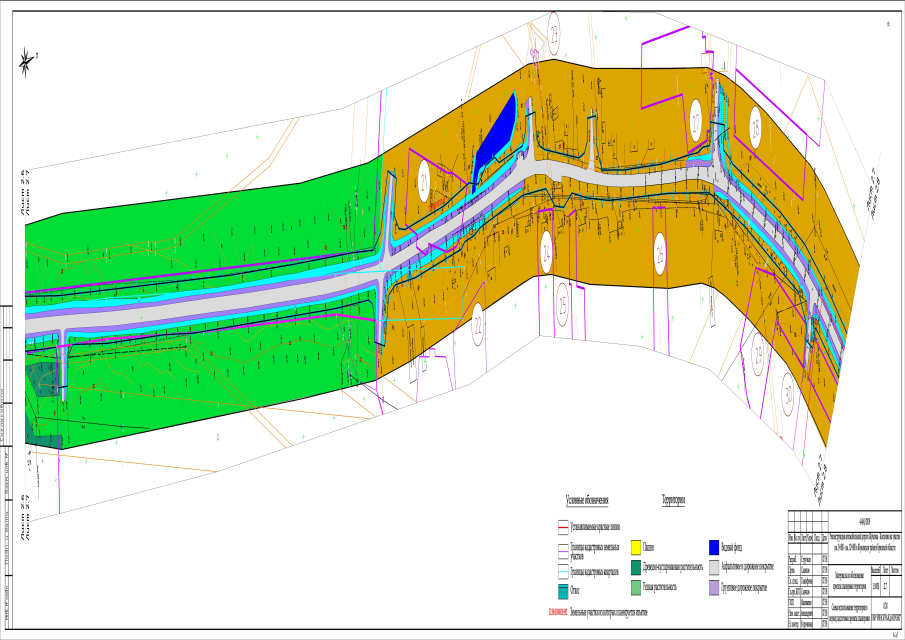The image size is (905, 640).
Task: Select parcel marker number 28
Action: click(x=756, y=128)
